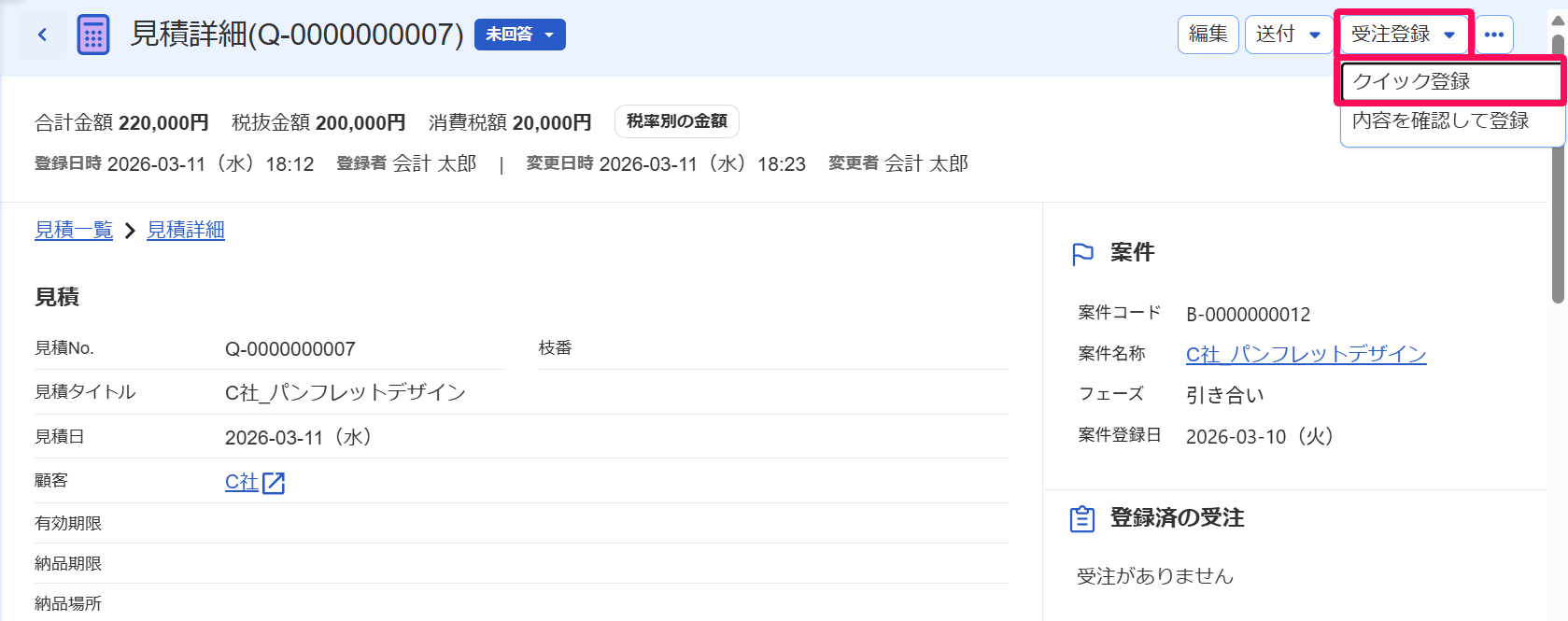Open the 見積一覧 breadcrumb link
Viewport: 1568px width, 621px height.
[74, 230]
